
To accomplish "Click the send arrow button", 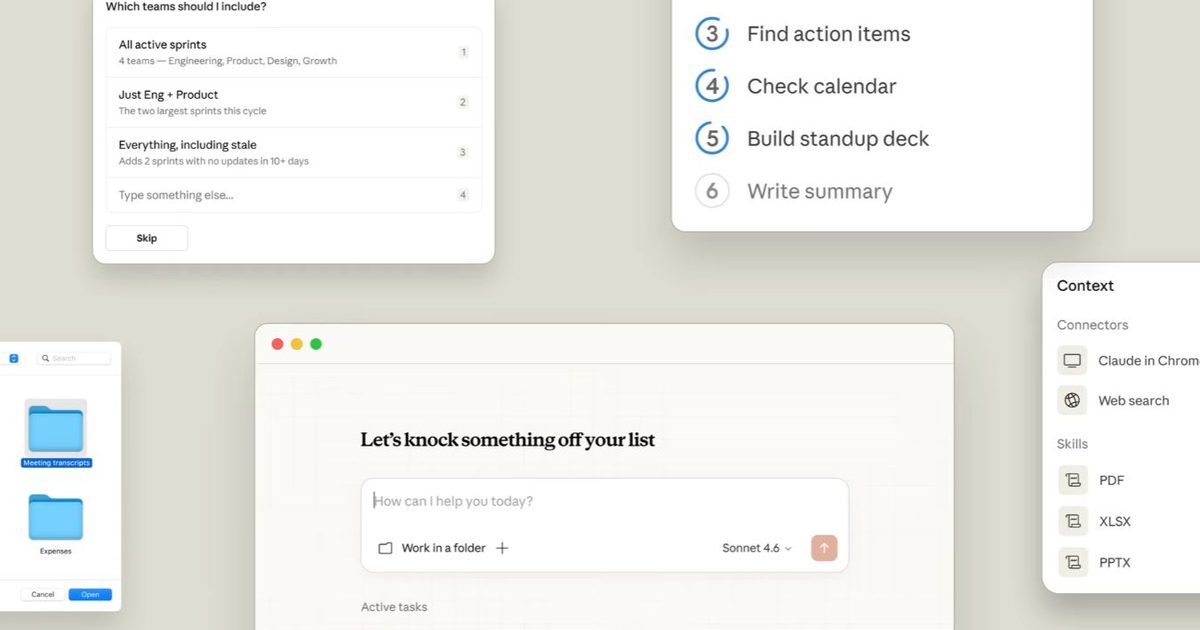I will point(823,548).
